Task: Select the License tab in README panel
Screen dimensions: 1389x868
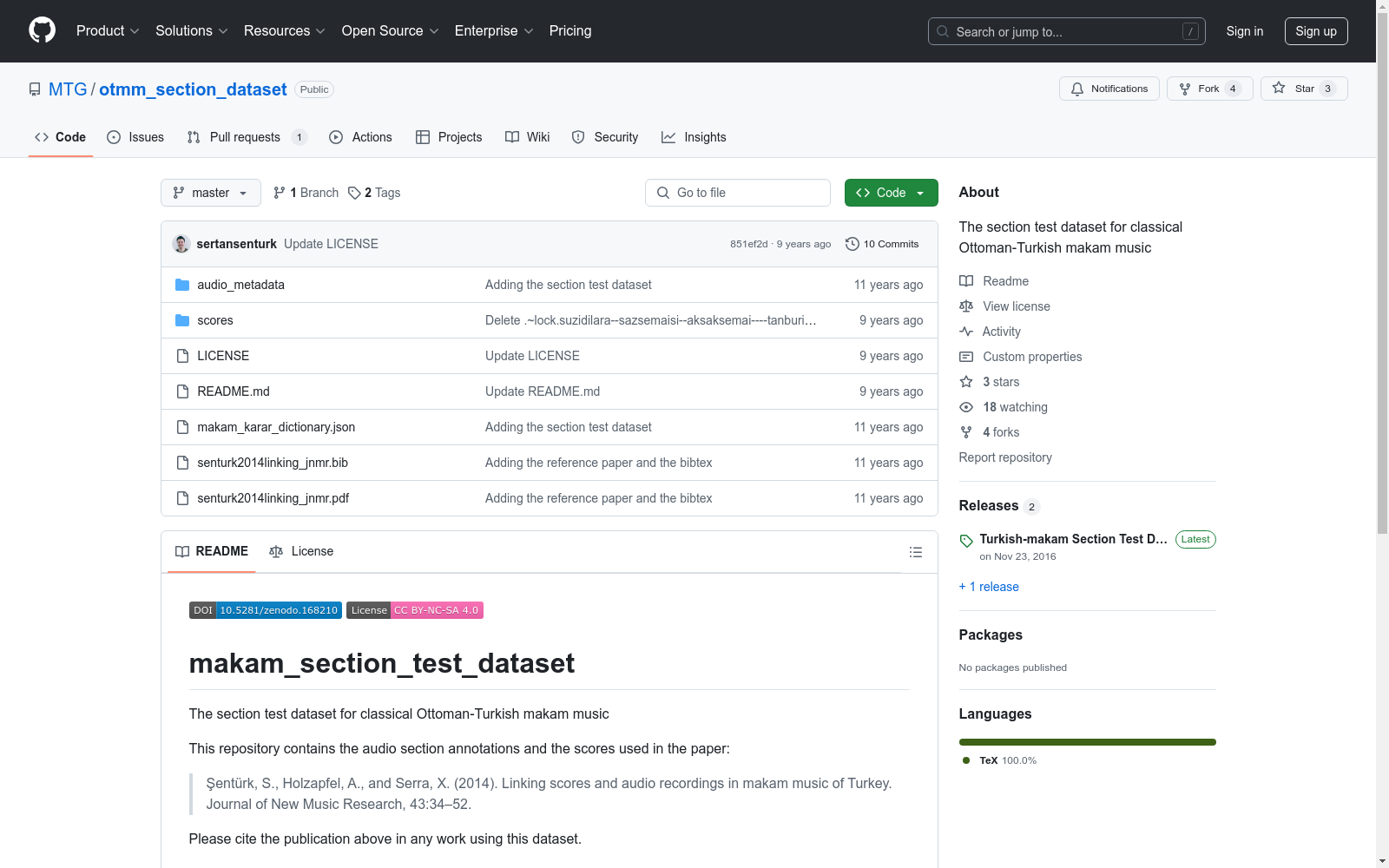Action: [x=301, y=552]
